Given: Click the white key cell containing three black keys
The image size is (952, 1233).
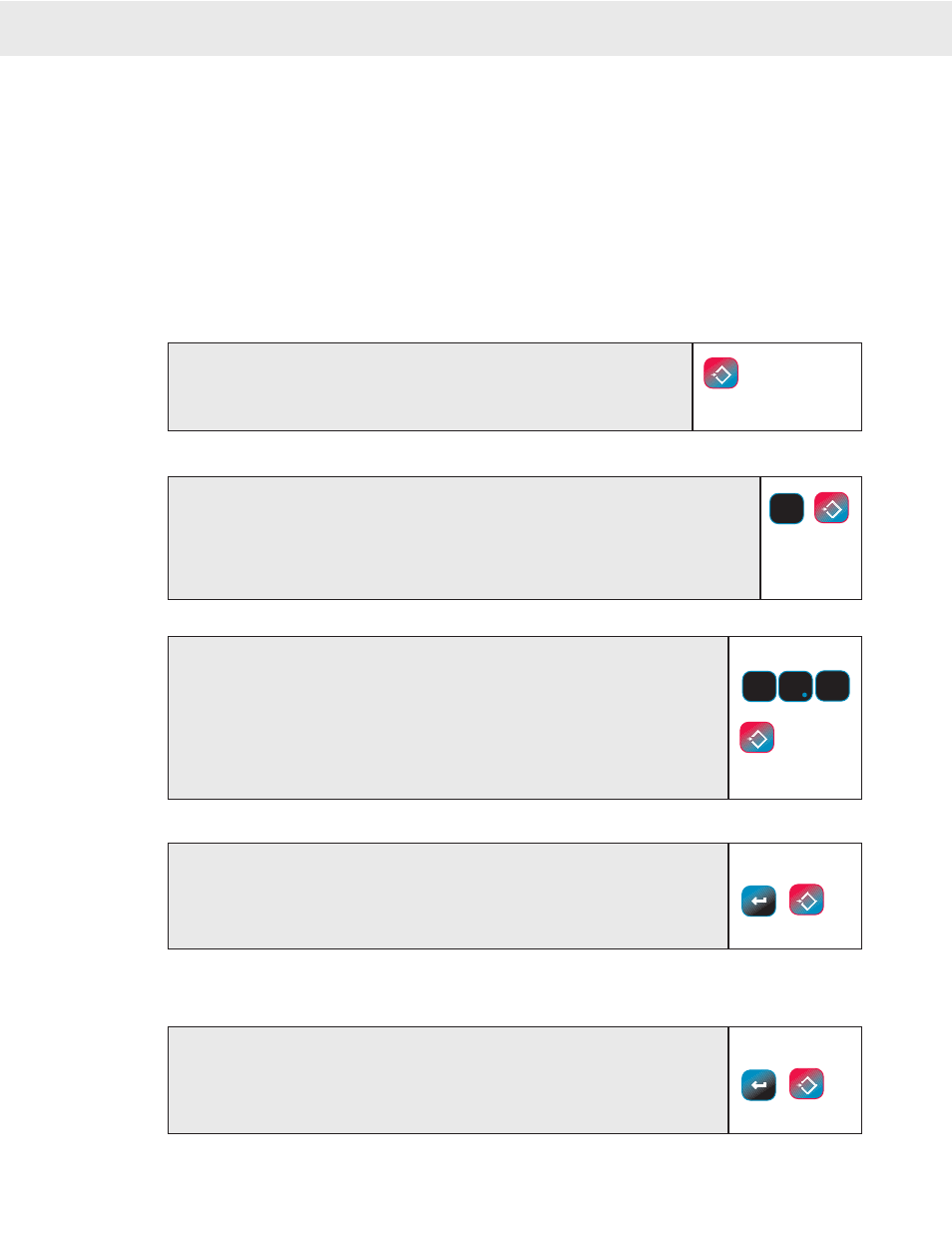Looking at the screenshot, I should tap(795, 718).
